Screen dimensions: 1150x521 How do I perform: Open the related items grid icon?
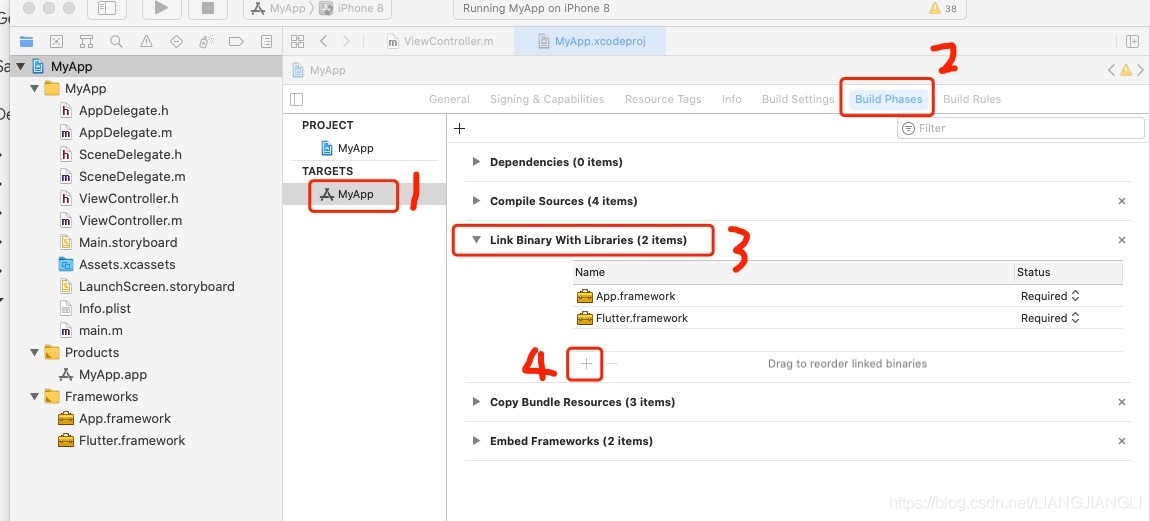pyautogui.click(x=297, y=41)
